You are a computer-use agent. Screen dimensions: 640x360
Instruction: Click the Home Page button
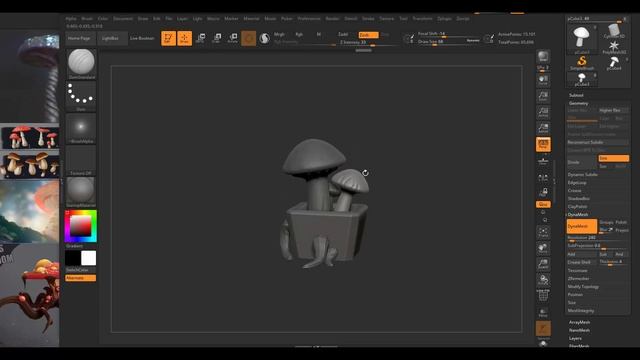80,38
